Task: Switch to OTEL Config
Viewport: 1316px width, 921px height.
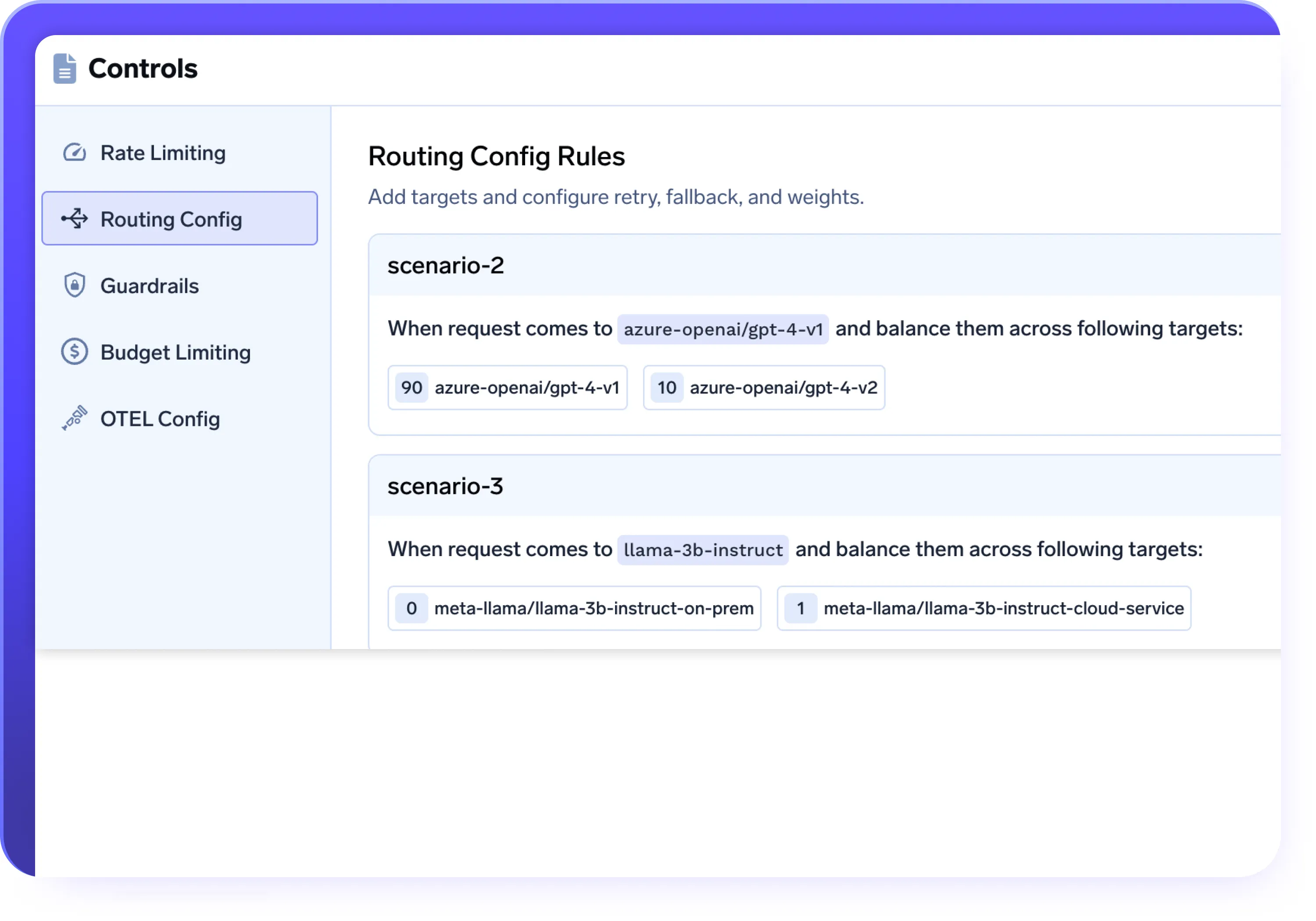Action: tap(160, 418)
